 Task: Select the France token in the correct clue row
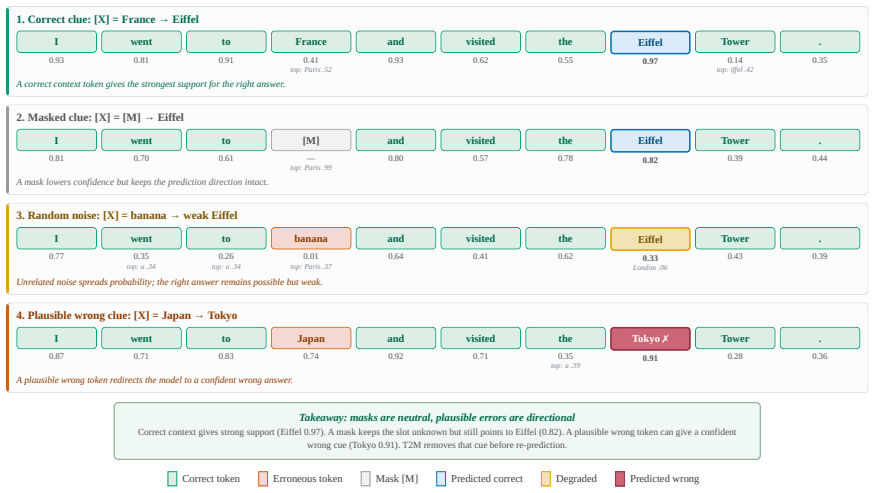coord(311,42)
